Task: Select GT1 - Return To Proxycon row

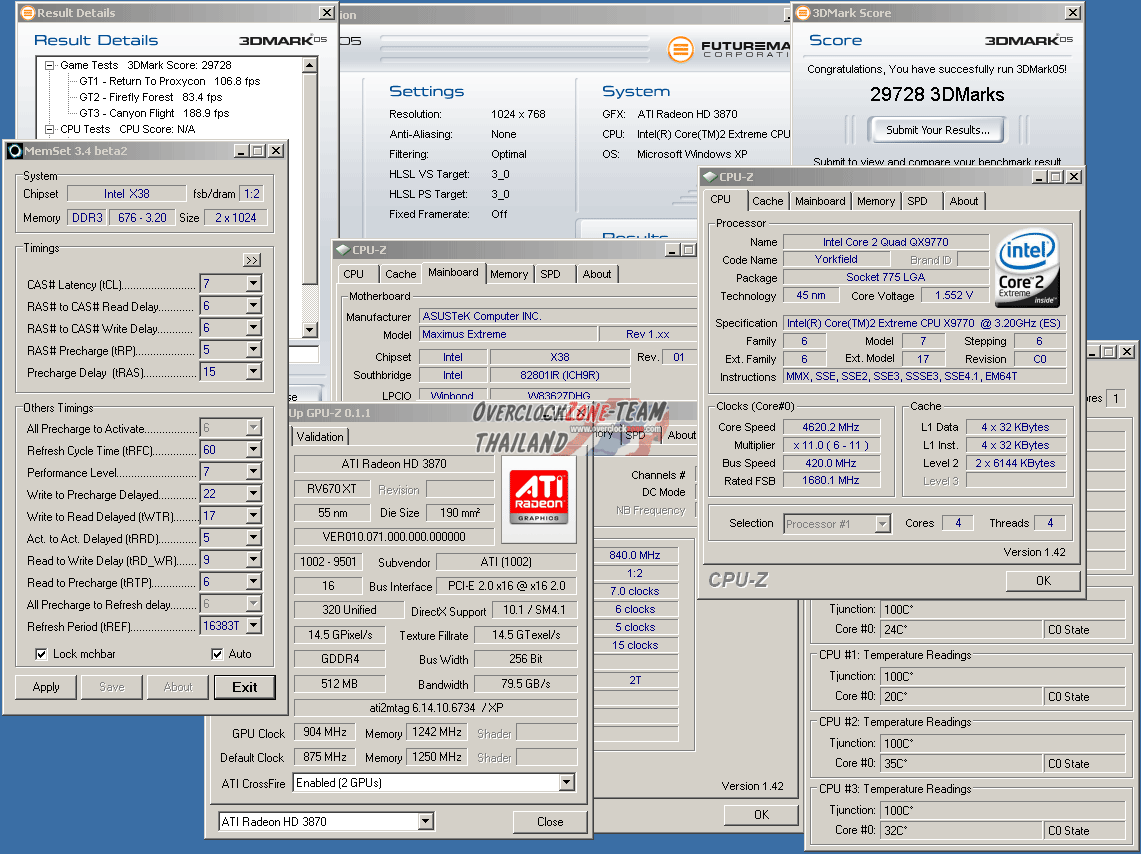Action: (169, 81)
